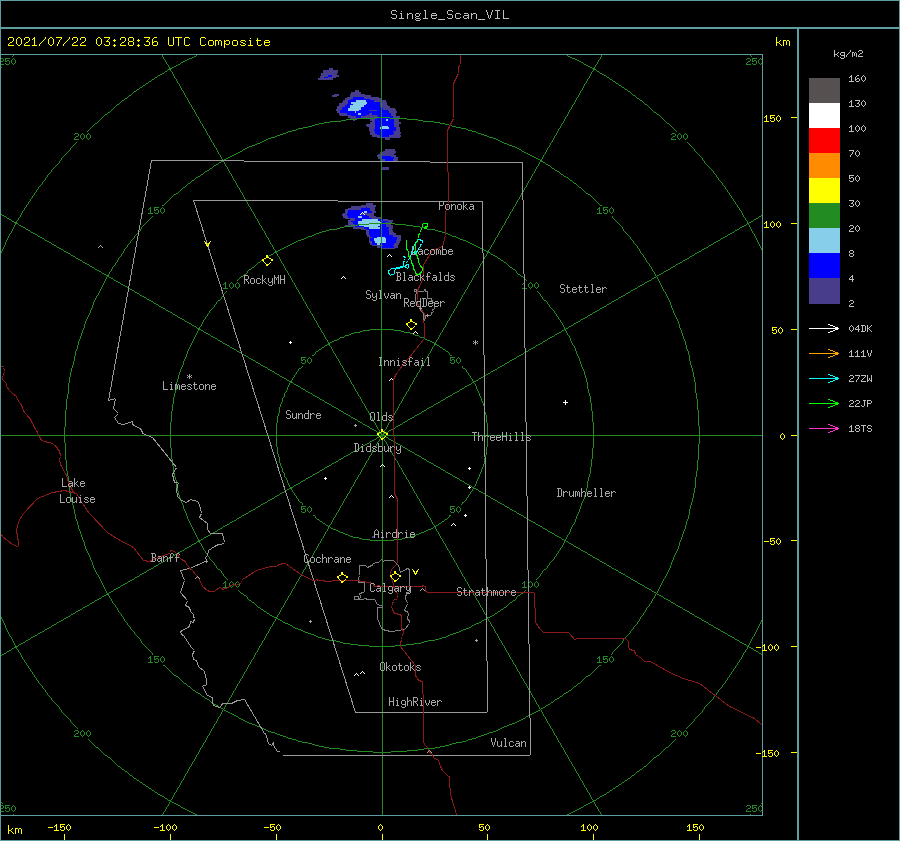Click the green storm track near Lacombe

point(416,250)
